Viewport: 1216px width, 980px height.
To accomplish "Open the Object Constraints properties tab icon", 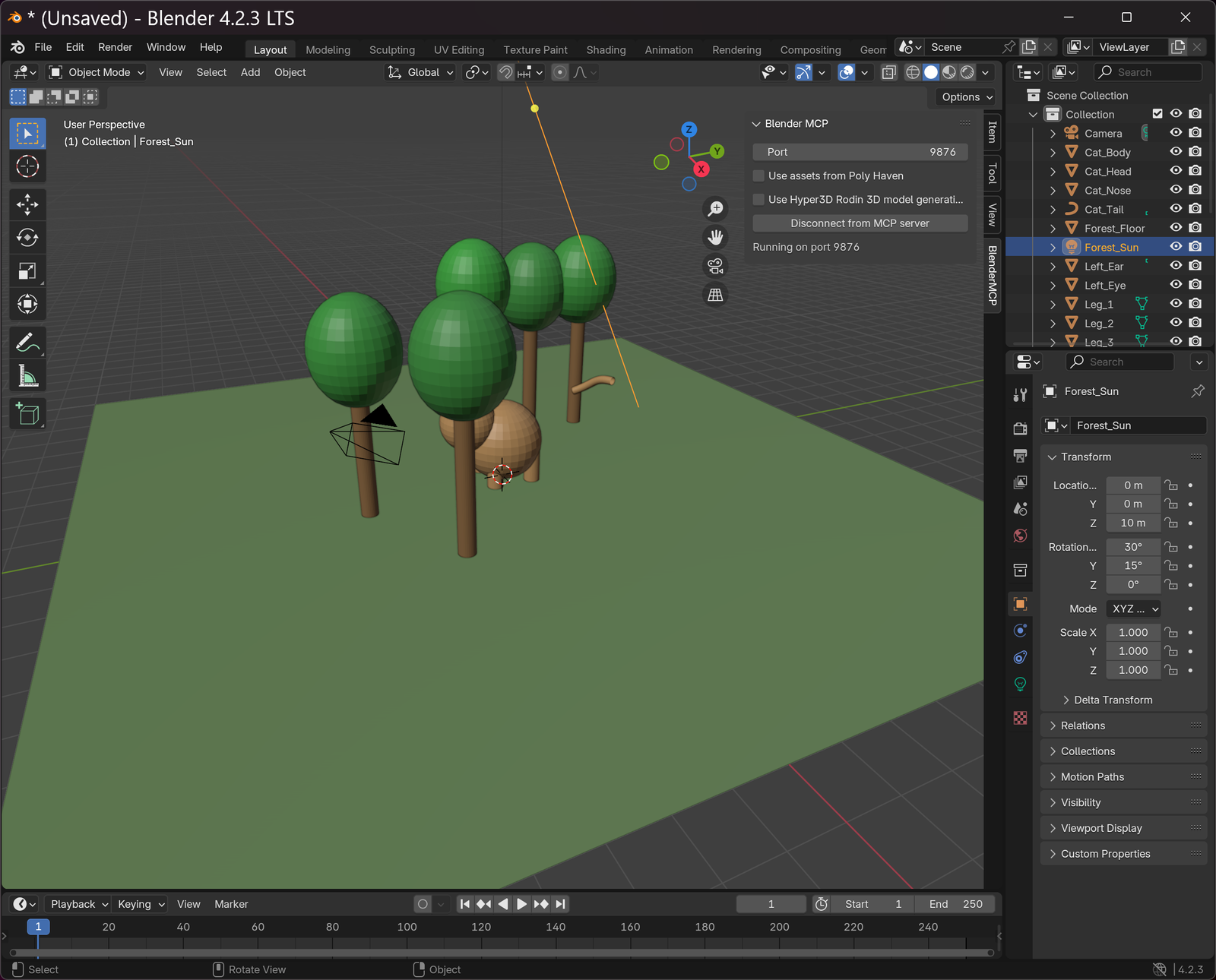I will [1020, 657].
